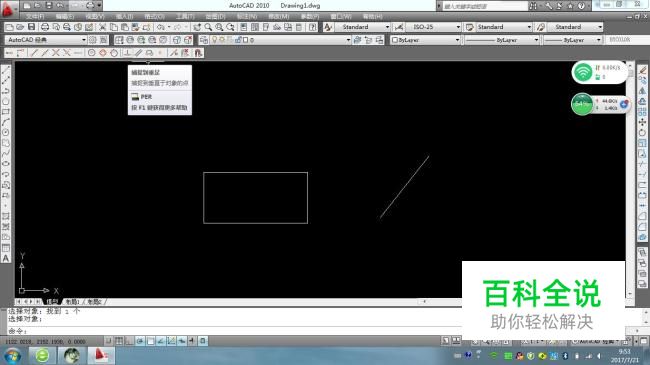
Task: Toggle Snap Mode in status bar
Action: click(x=109, y=341)
